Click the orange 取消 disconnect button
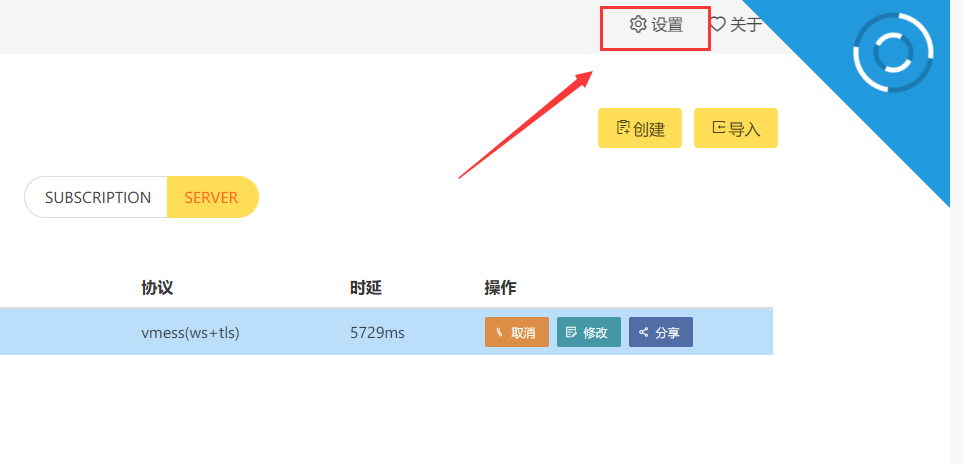 [x=516, y=332]
